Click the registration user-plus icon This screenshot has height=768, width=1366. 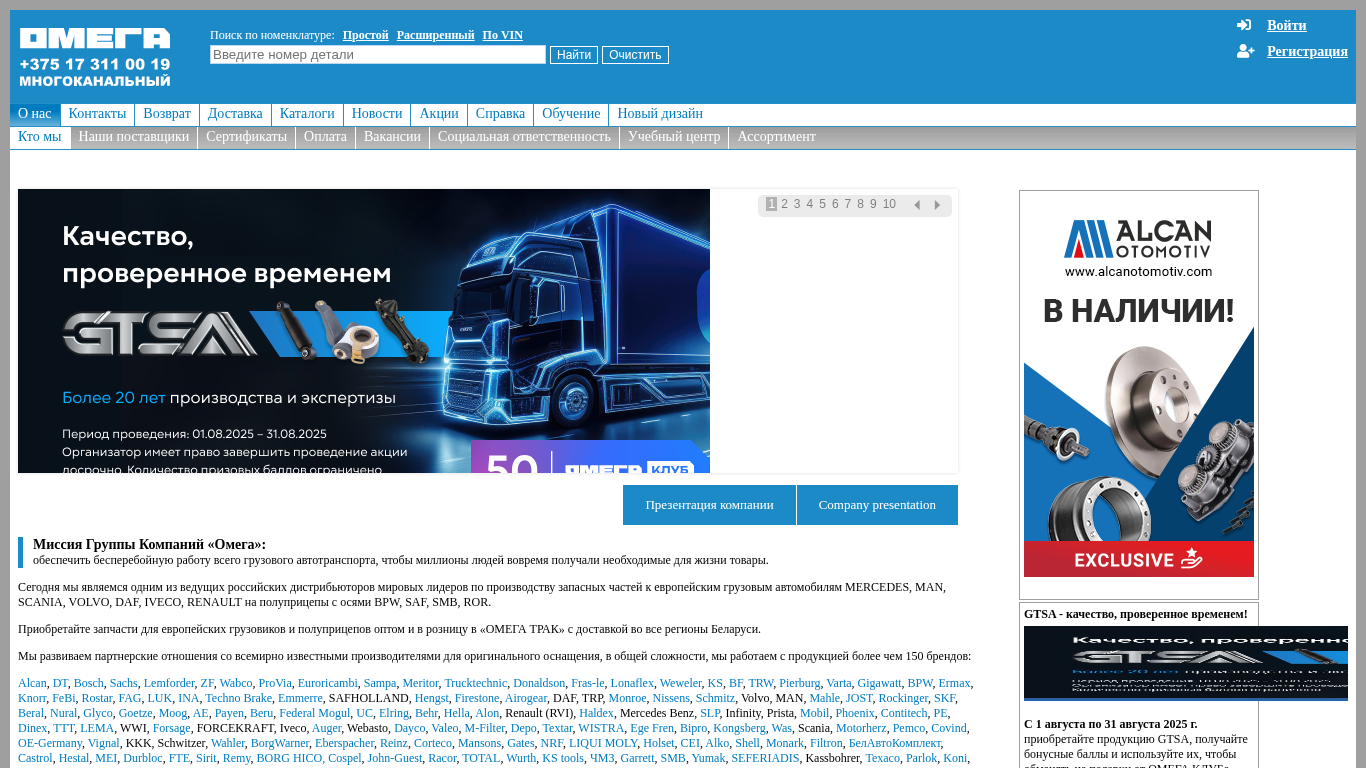[1245, 51]
